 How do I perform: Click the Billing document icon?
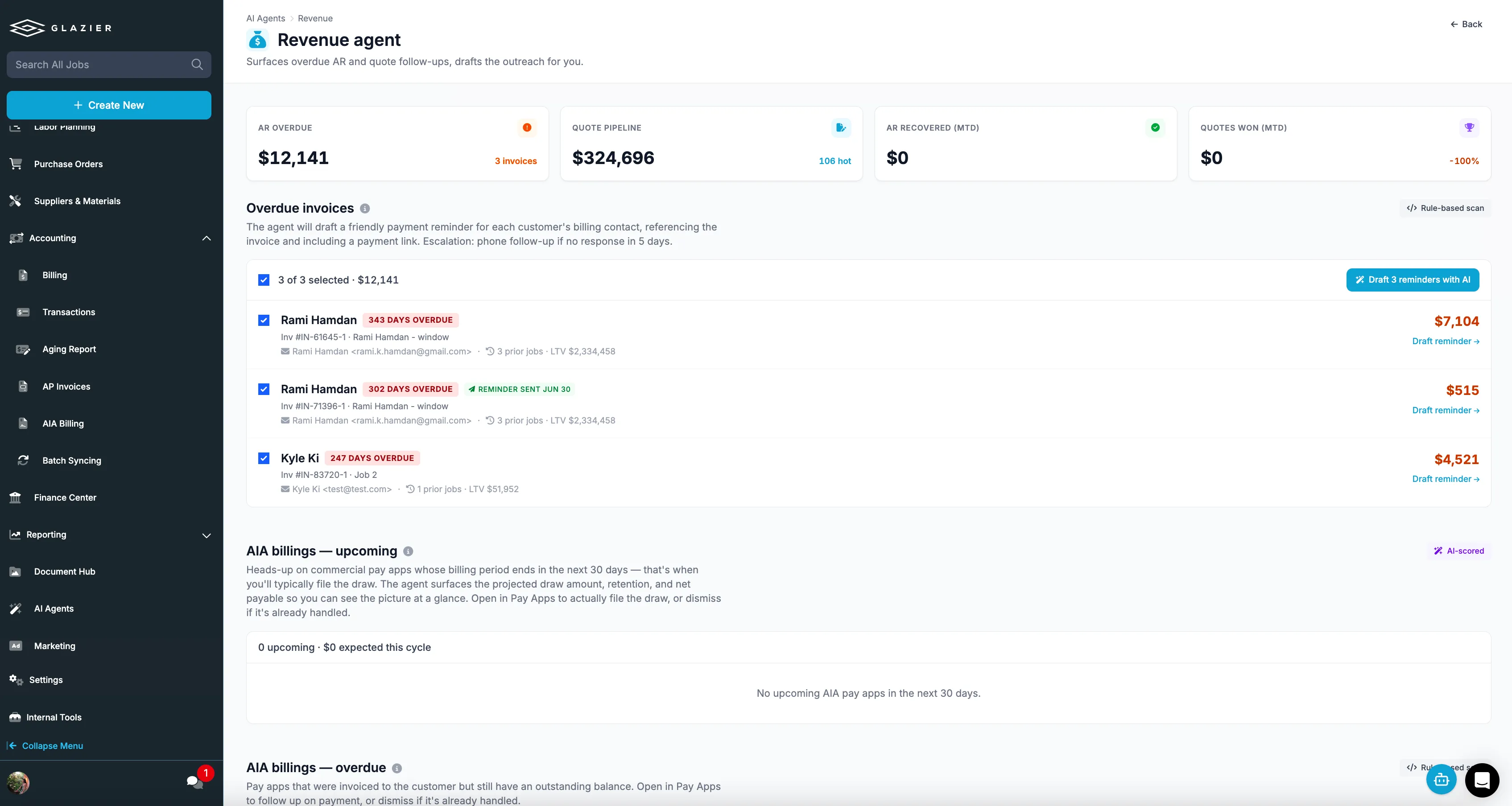pyautogui.click(x=23, y=275)
